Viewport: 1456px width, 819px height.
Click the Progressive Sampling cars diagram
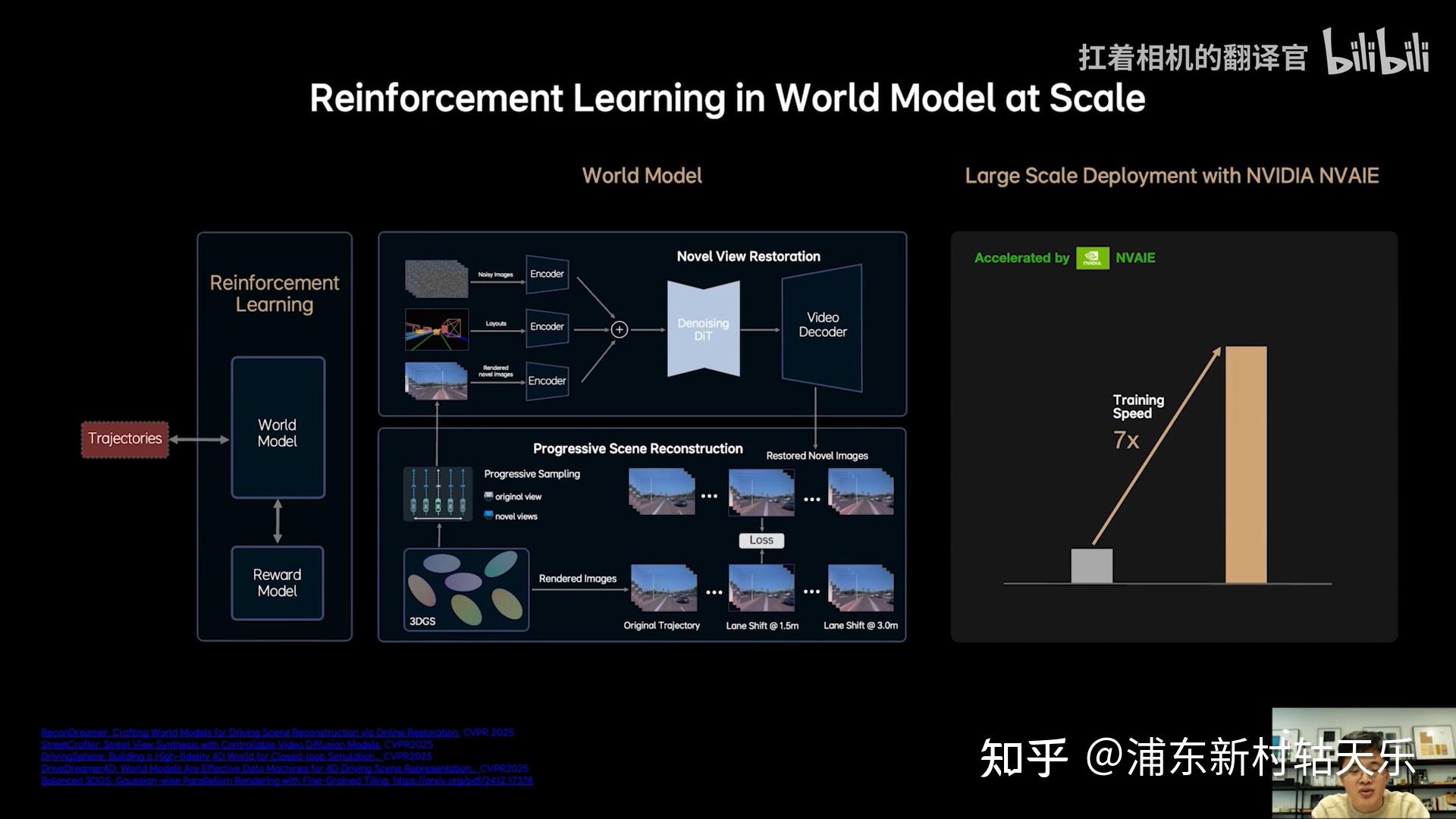tap(438, 494)
